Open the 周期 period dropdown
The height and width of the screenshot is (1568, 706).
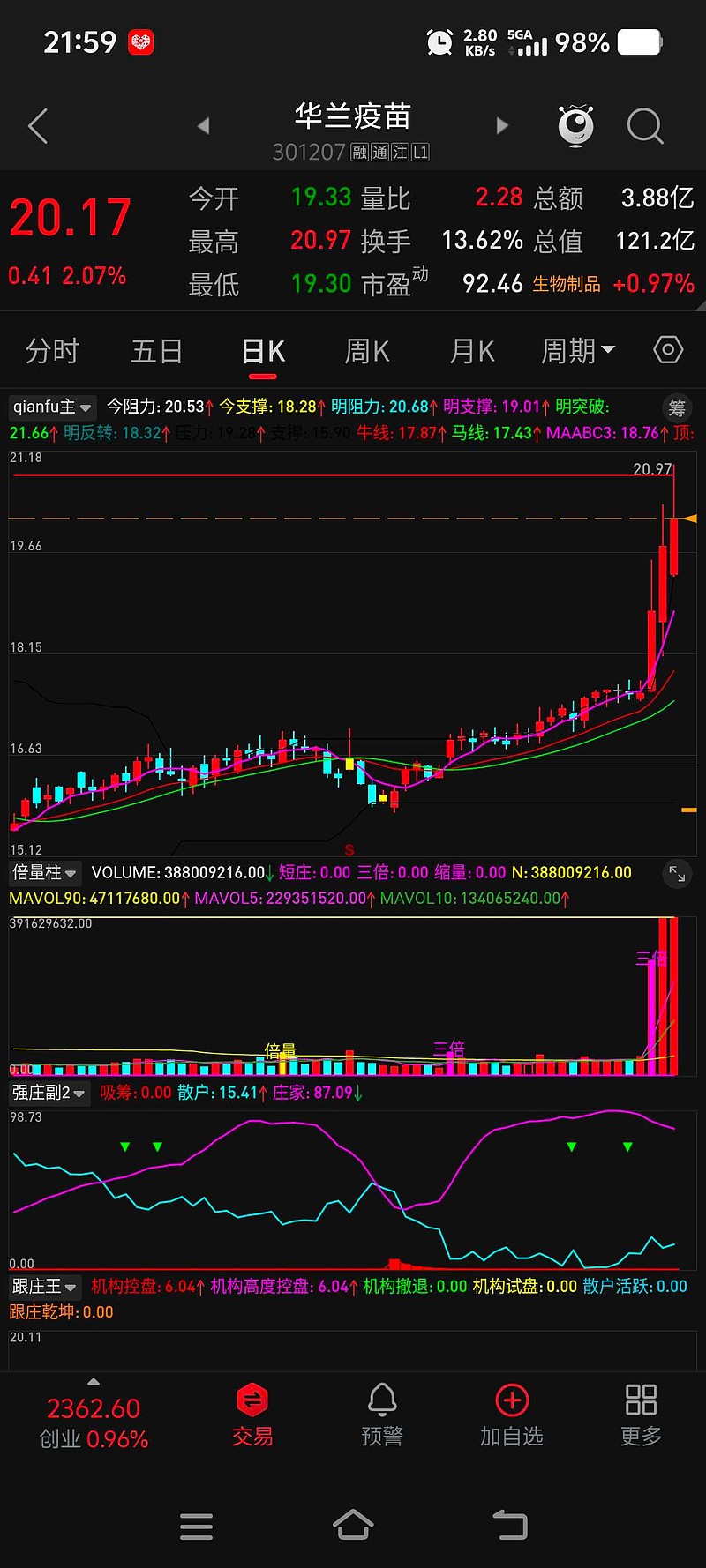[x=577, y=351]
